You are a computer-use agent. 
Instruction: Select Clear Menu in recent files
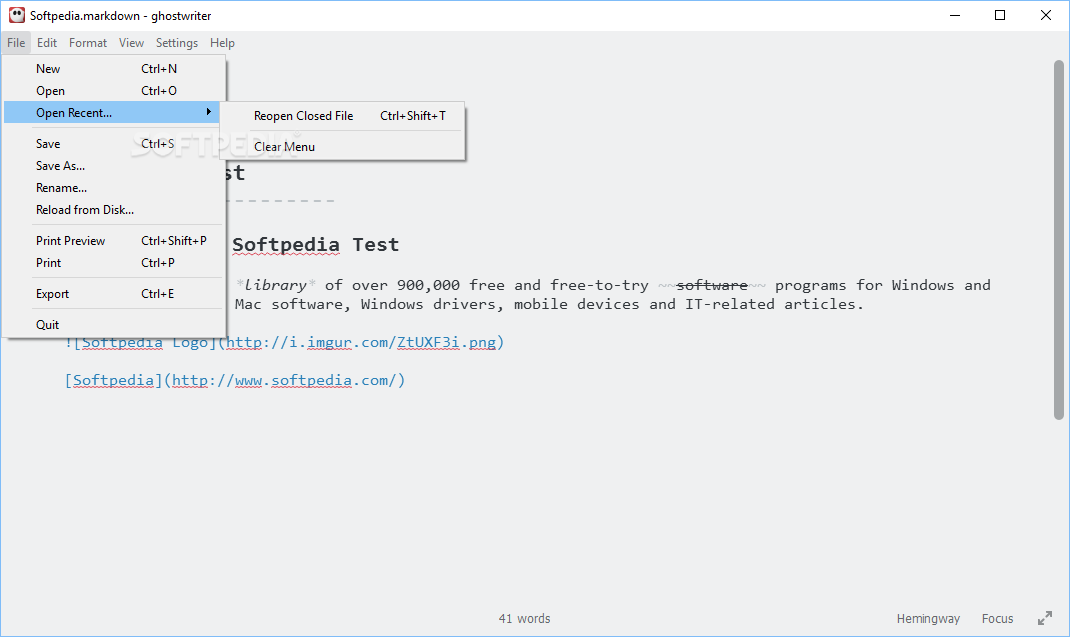[342, 146]
